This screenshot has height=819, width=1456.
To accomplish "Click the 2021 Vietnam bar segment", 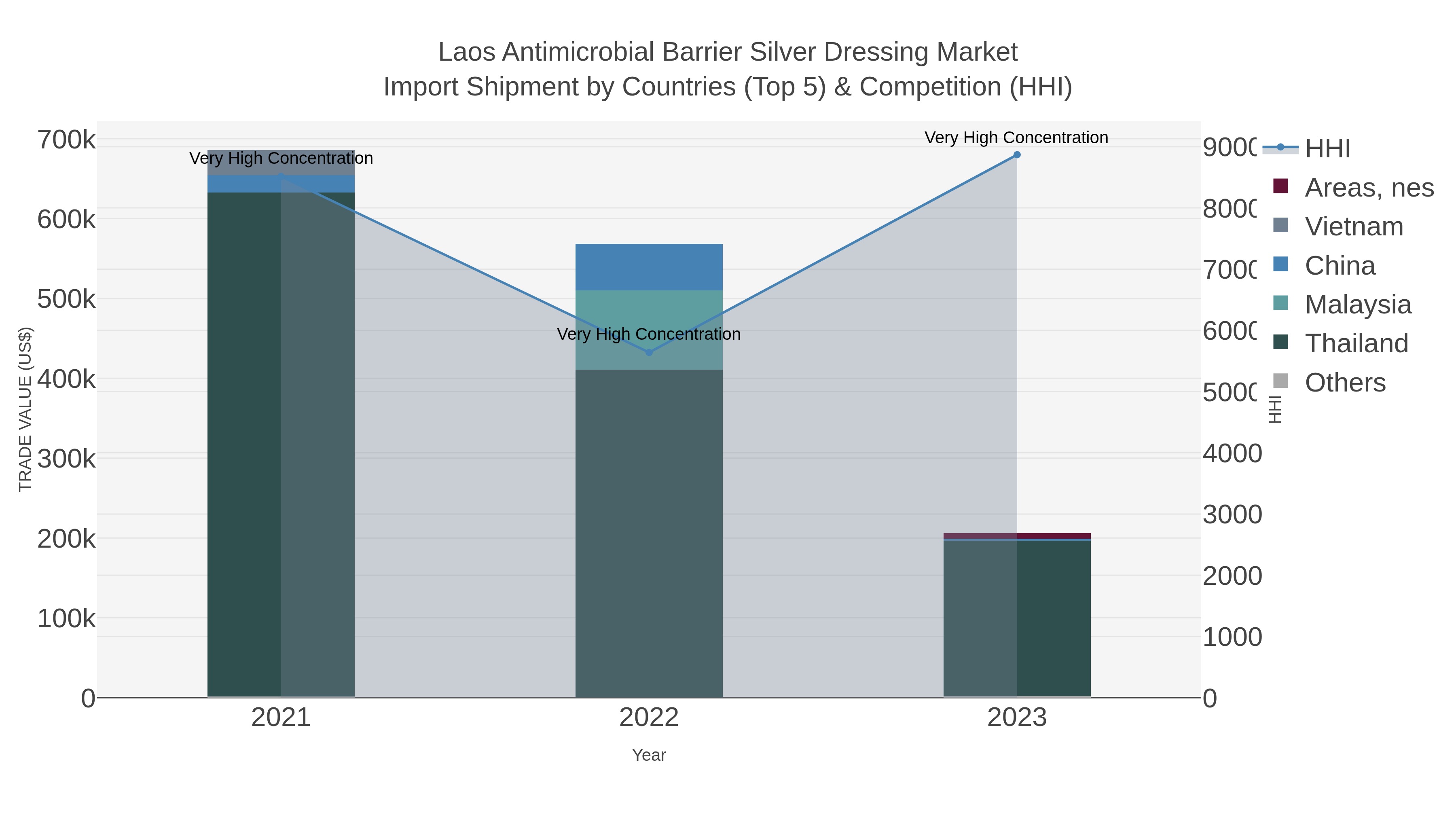I will [281, 163].
